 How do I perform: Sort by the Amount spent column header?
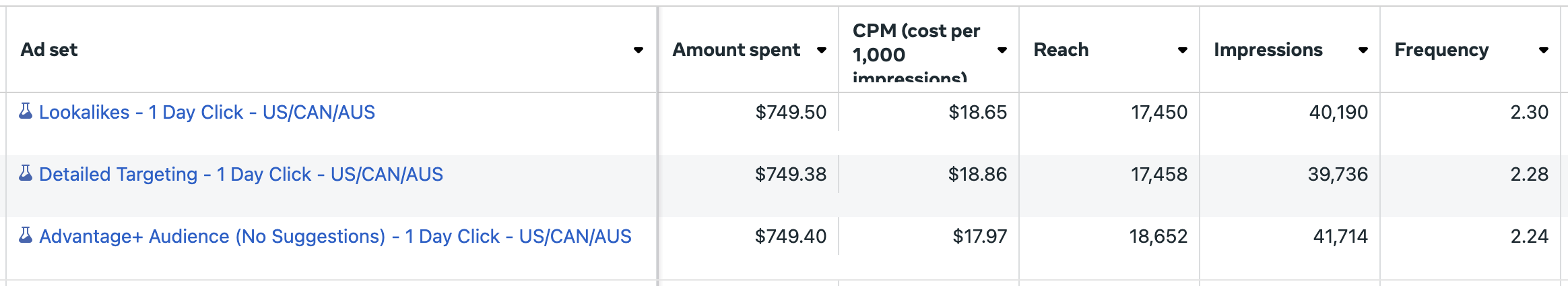tap(736, 50)
